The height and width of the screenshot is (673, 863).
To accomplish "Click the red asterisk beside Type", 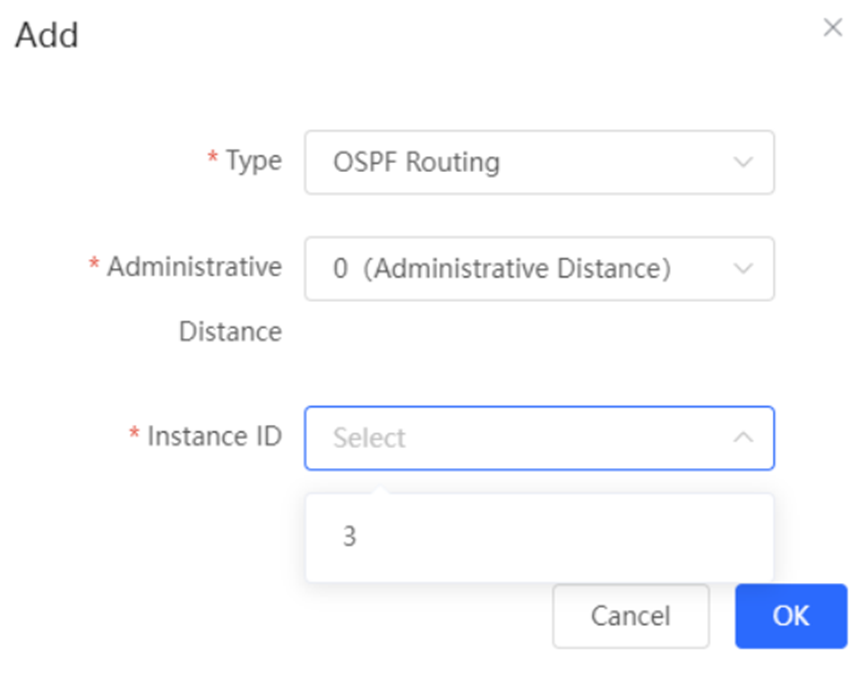I will pos(212,157).
